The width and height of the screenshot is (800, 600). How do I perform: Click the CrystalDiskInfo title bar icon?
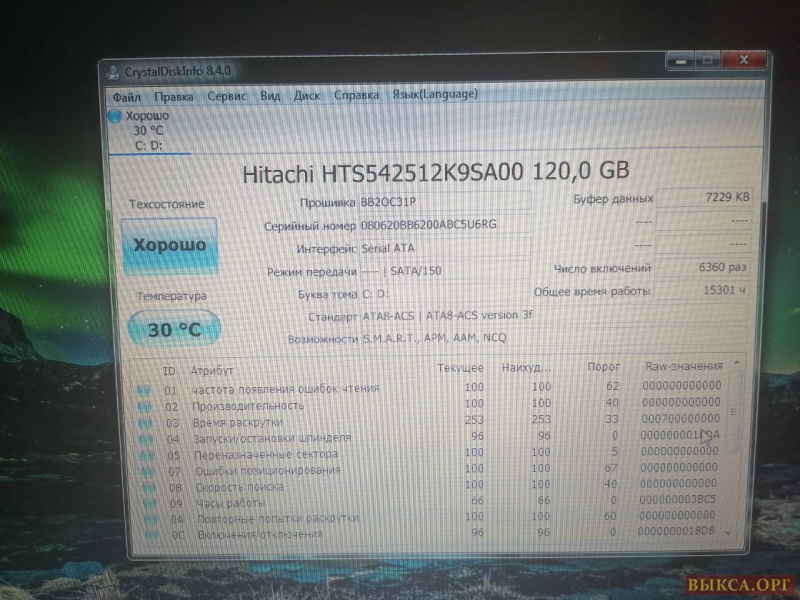pyautogui.click(x=112, y=70)
